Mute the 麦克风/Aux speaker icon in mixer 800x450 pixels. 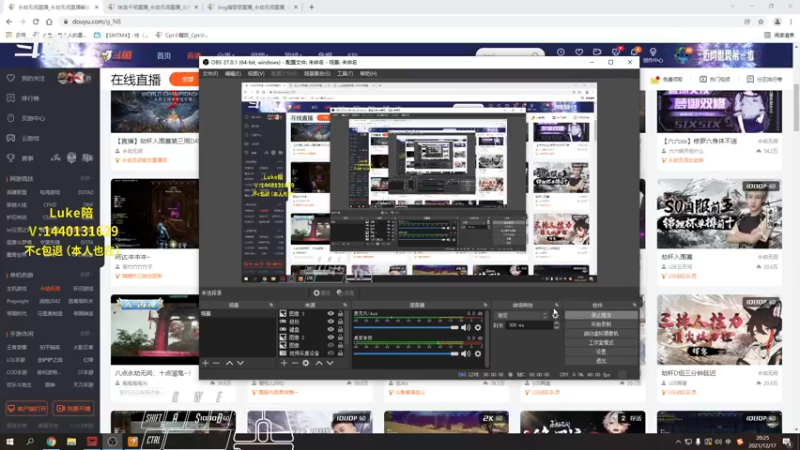point(466,328)
